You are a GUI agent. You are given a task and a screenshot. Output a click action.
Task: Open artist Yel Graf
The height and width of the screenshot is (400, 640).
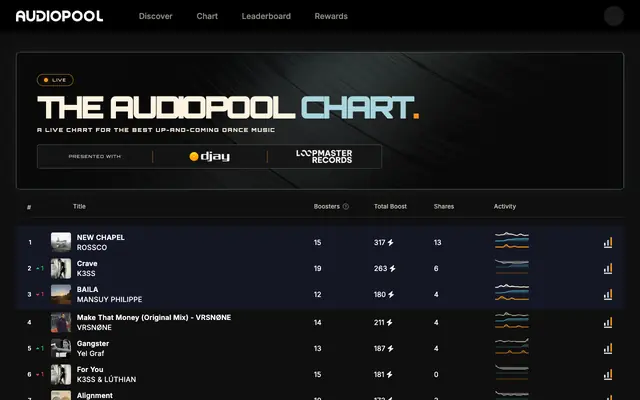[90, 353]
